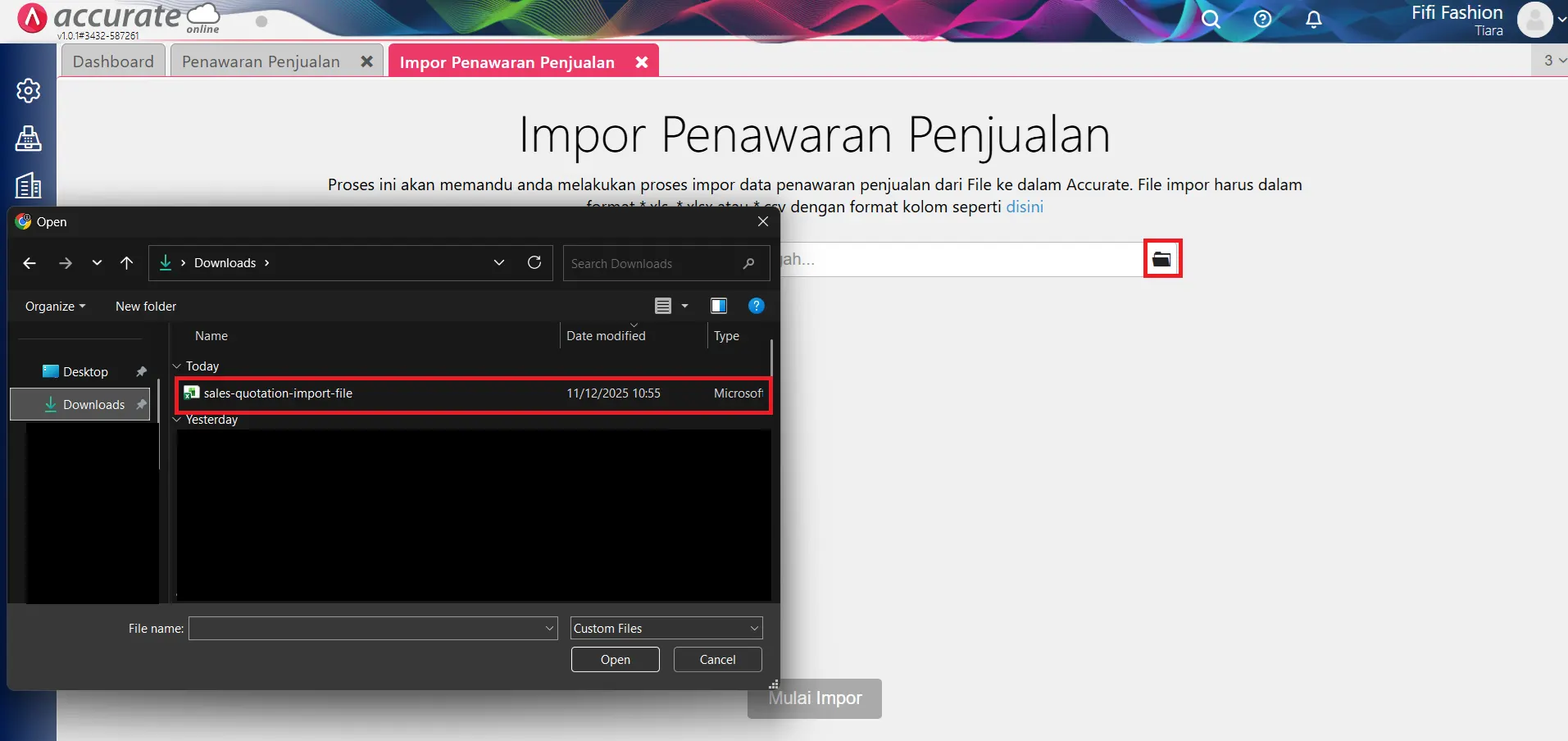The height and width of the screenshot is (741, 1568).
Task: Switch to the Dashboard tab
Action: [x=113, y=61]
